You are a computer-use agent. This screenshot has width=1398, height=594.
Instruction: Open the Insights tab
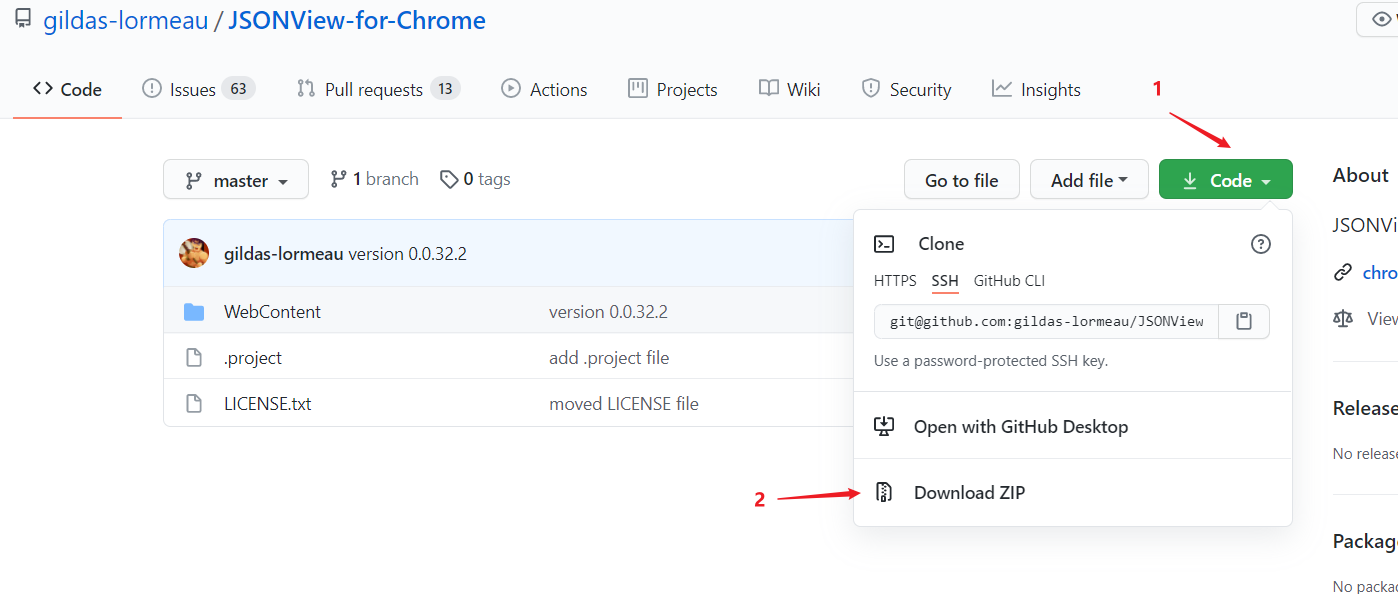point(1036,89)
